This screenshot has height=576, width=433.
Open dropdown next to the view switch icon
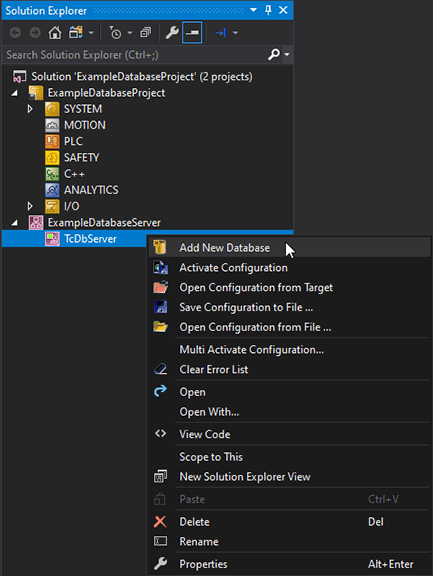(x=91, y=33)
